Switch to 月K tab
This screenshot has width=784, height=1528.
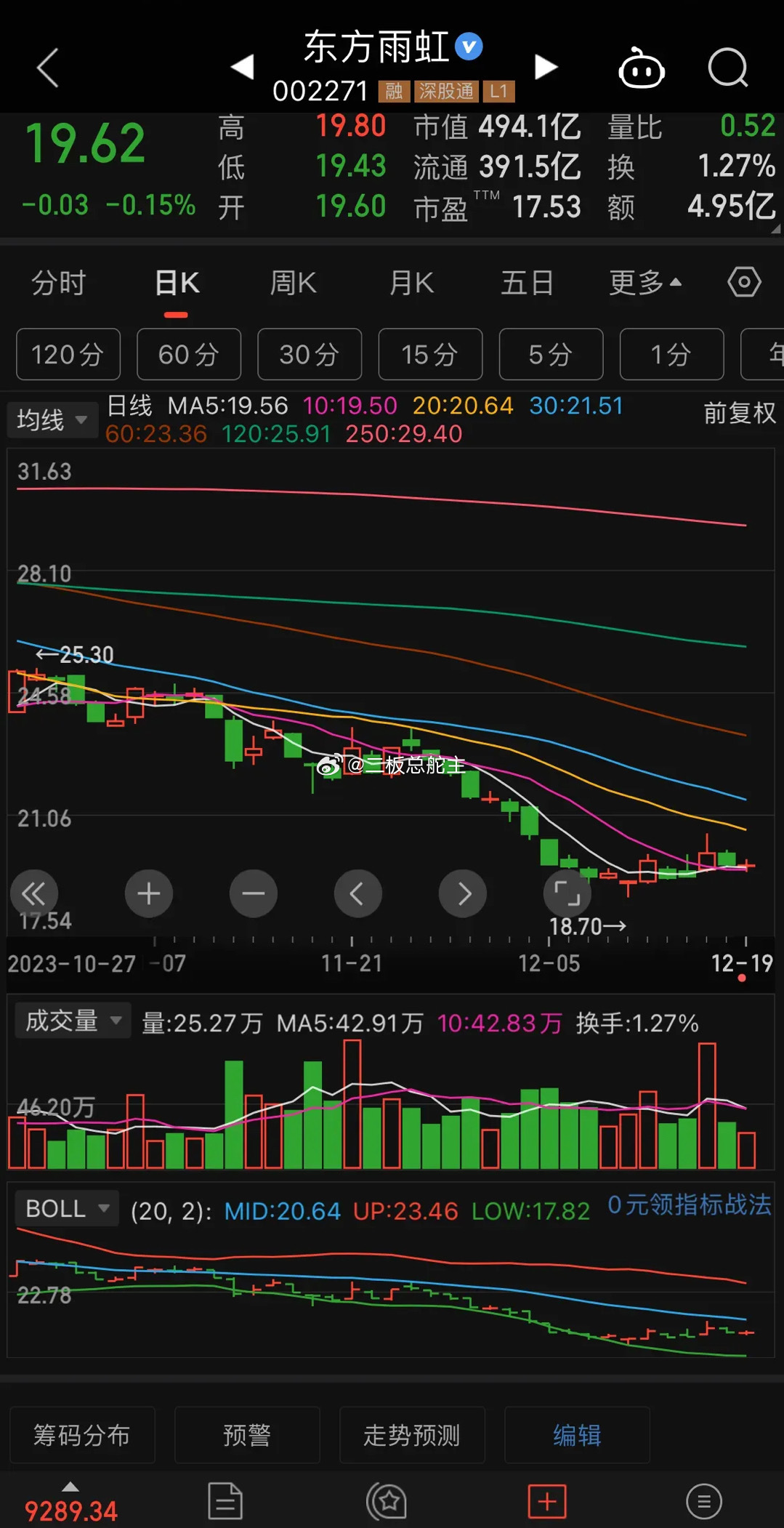411,283
